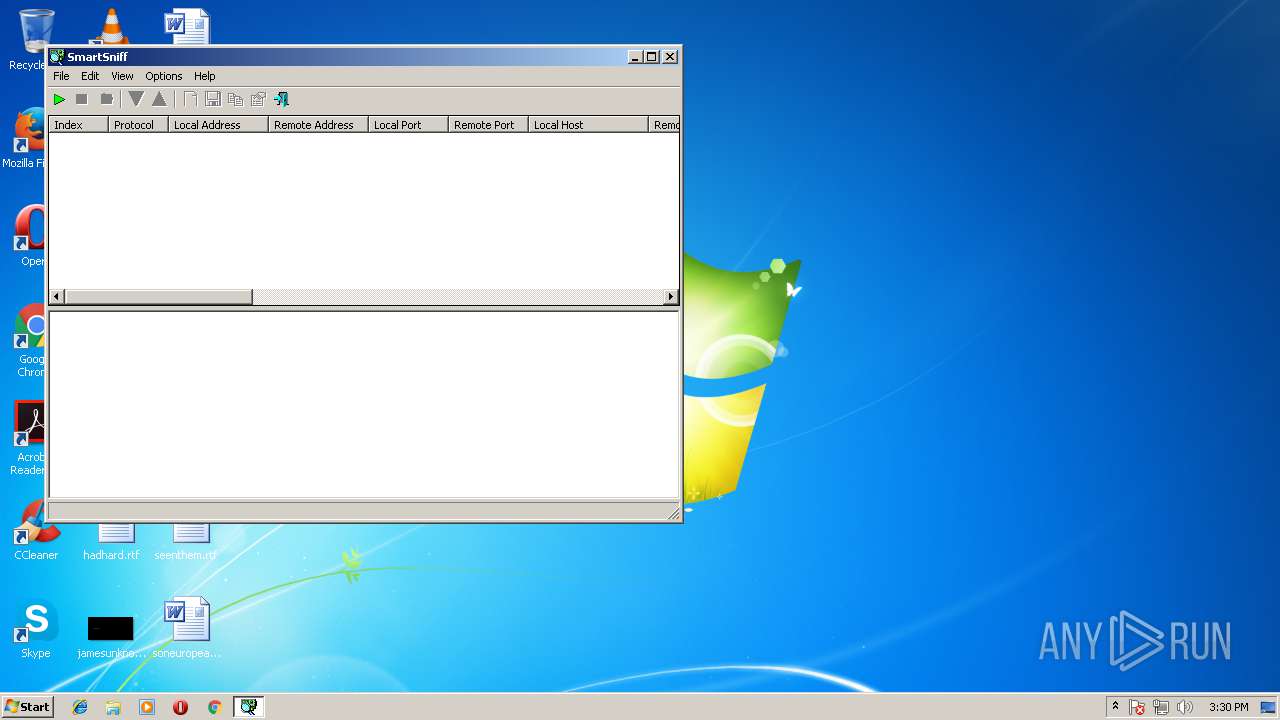Viewport: 1280px width, 720px height.
Task: Close the SmartSniff window
Action: click(x=670, y=57)
